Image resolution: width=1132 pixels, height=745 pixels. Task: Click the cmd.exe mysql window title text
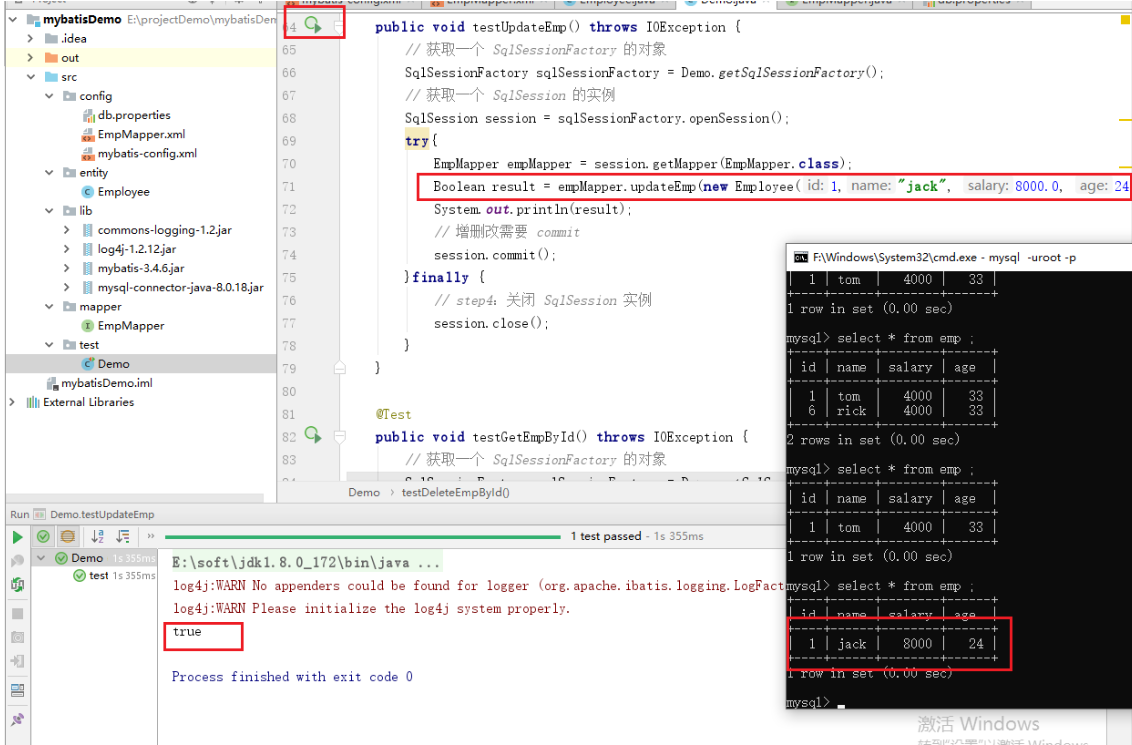coord(944,257)
